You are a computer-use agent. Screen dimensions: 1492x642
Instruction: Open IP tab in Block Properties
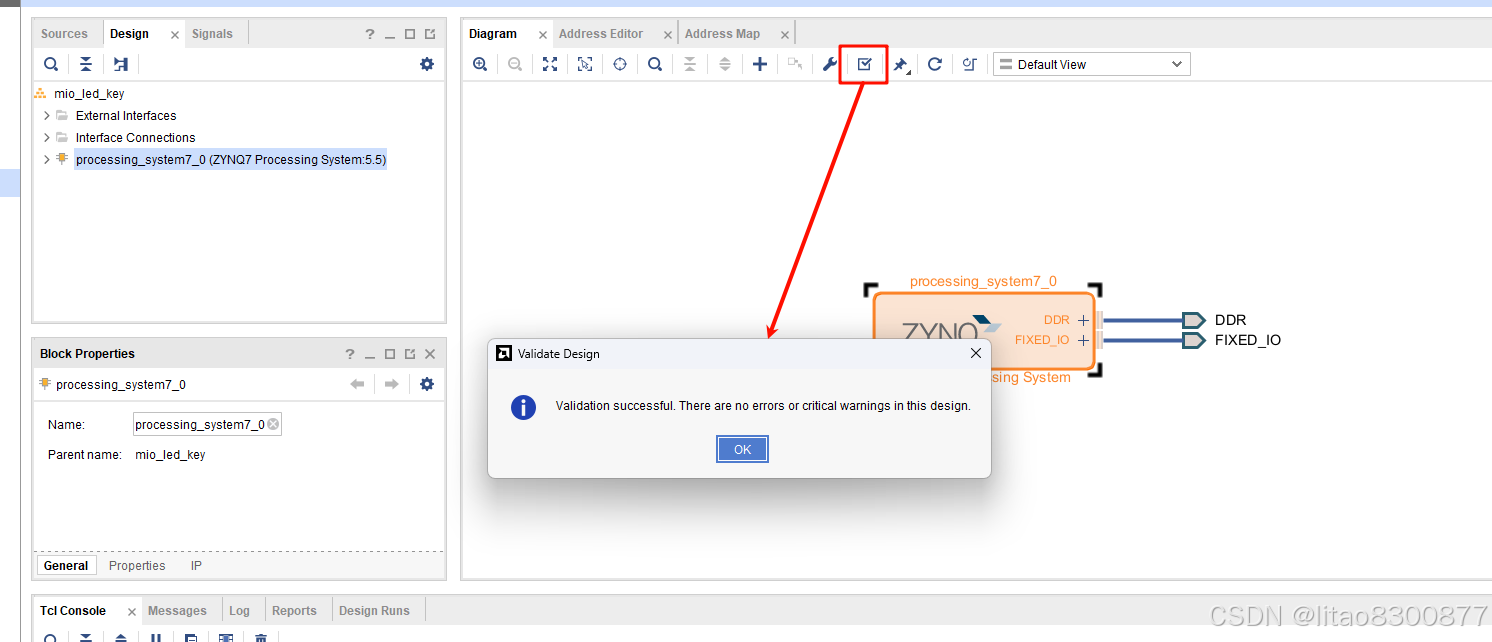(x=196, y=566)
